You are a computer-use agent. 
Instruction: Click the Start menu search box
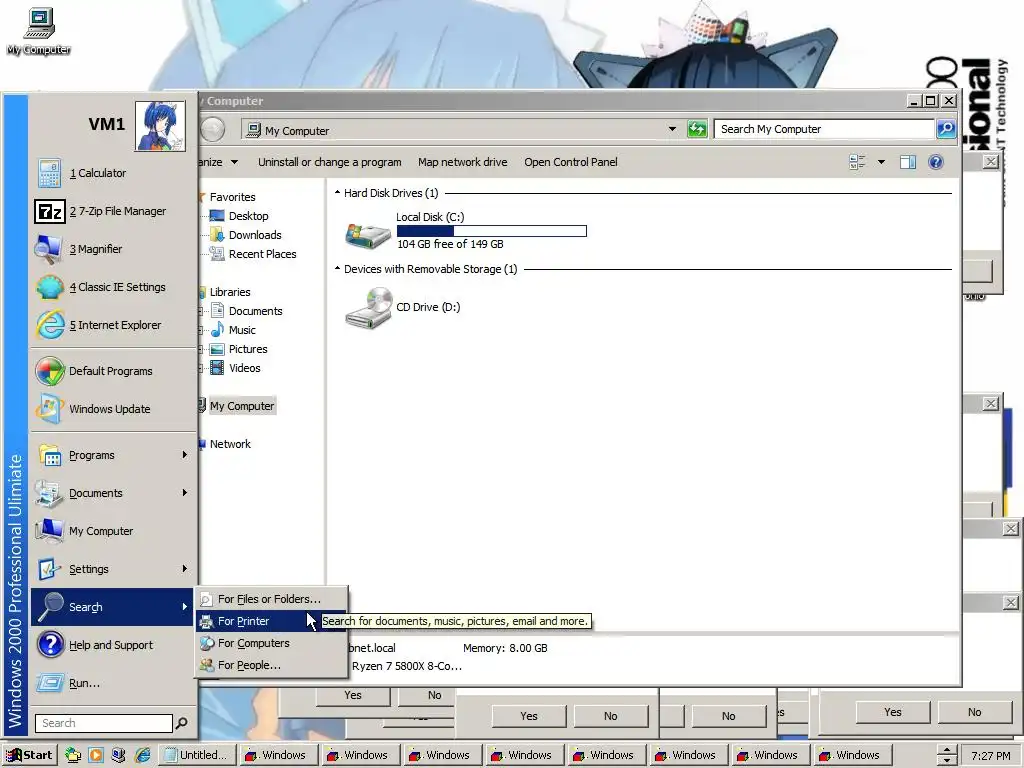pyautogui.click(x=103, y=723)
